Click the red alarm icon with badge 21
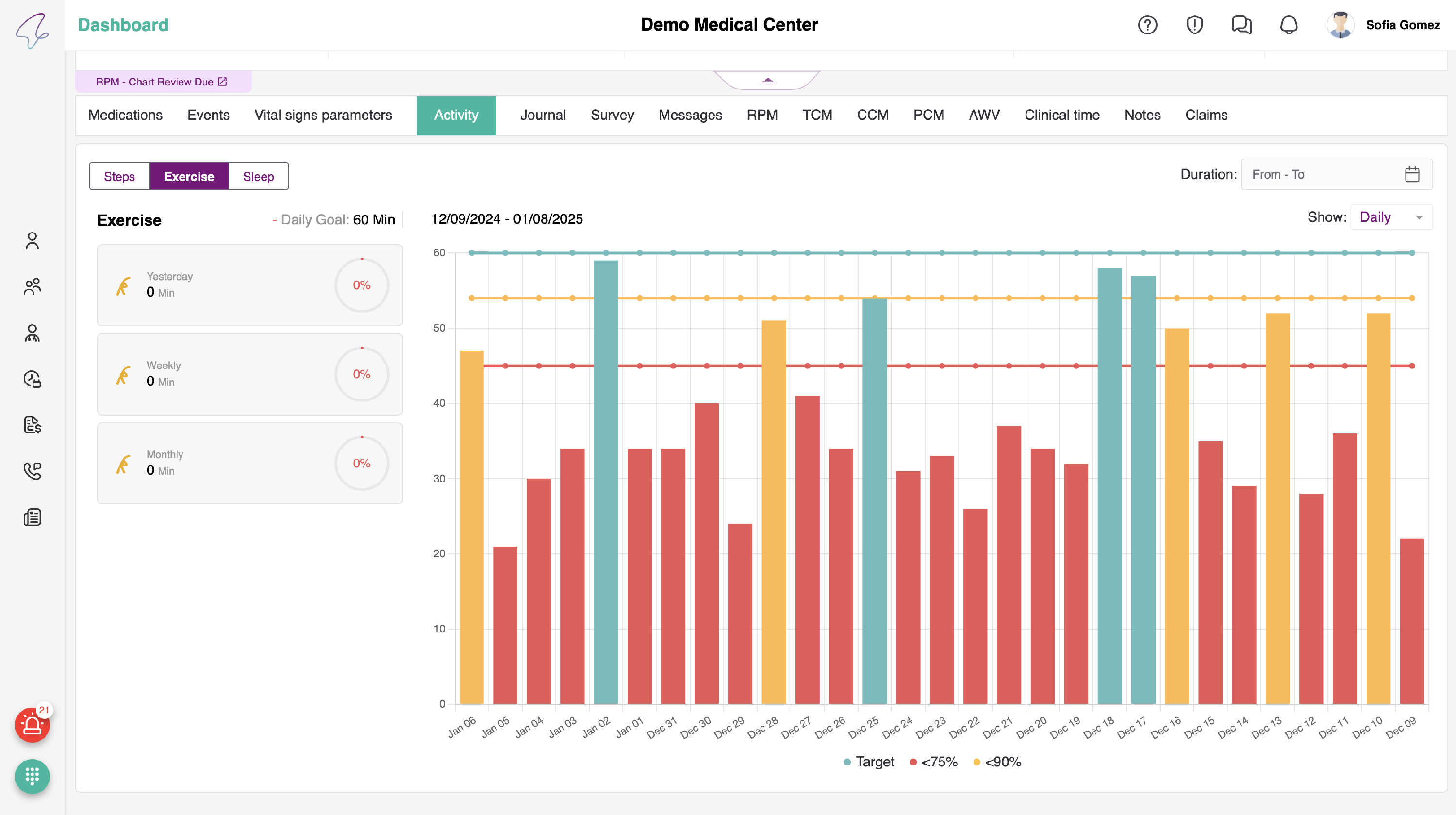This screenshot has height=815, width=1456. pyautogui.click(x=32, y=725)
